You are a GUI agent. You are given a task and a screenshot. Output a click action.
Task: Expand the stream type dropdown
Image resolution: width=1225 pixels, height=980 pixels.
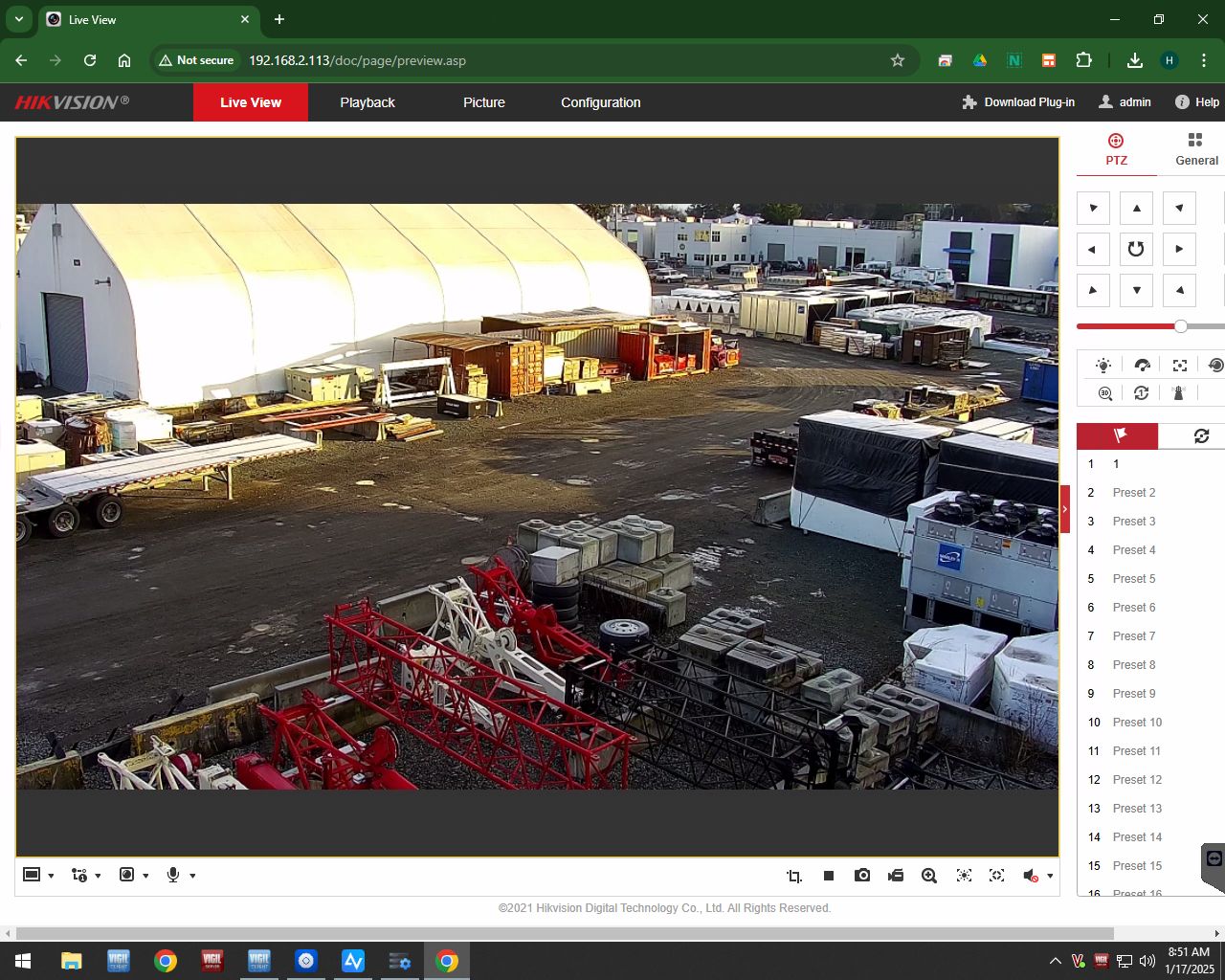click(x=98, y=876)
